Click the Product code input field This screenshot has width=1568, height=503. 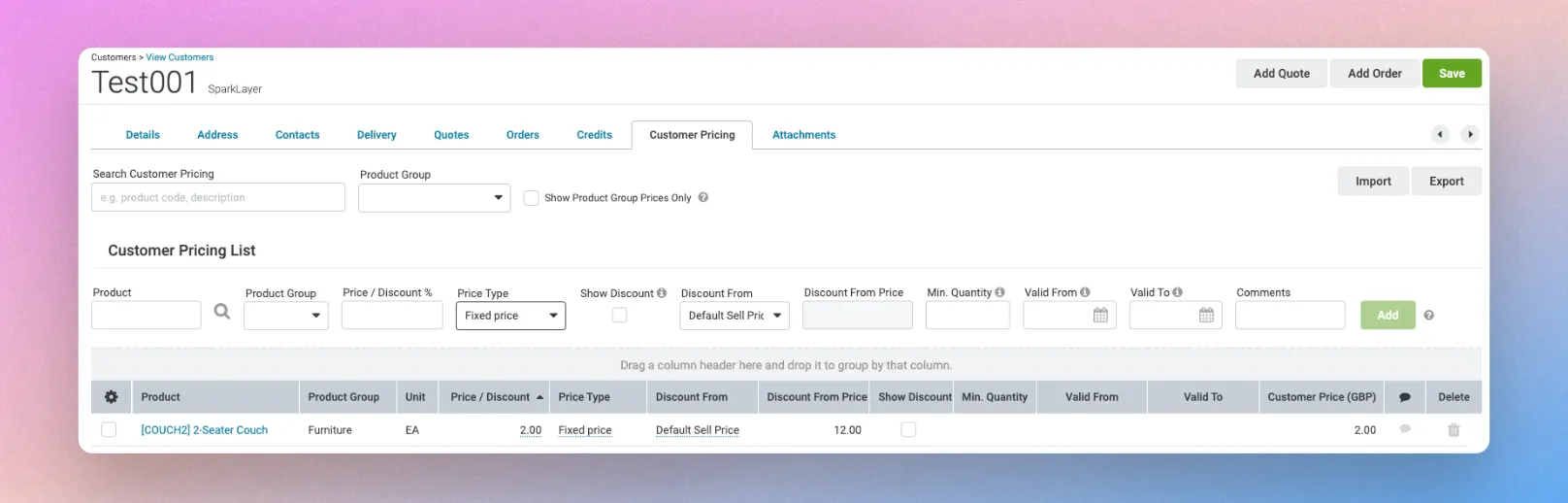click(x=147, y=316)
